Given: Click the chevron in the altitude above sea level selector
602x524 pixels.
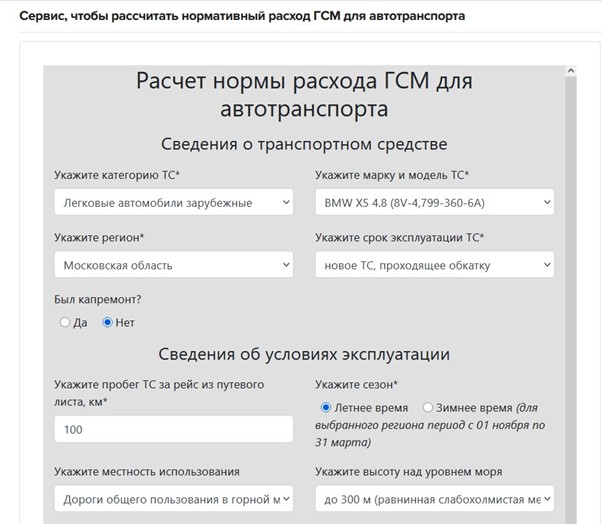Looking at the screenshot, I should point(546,498).
